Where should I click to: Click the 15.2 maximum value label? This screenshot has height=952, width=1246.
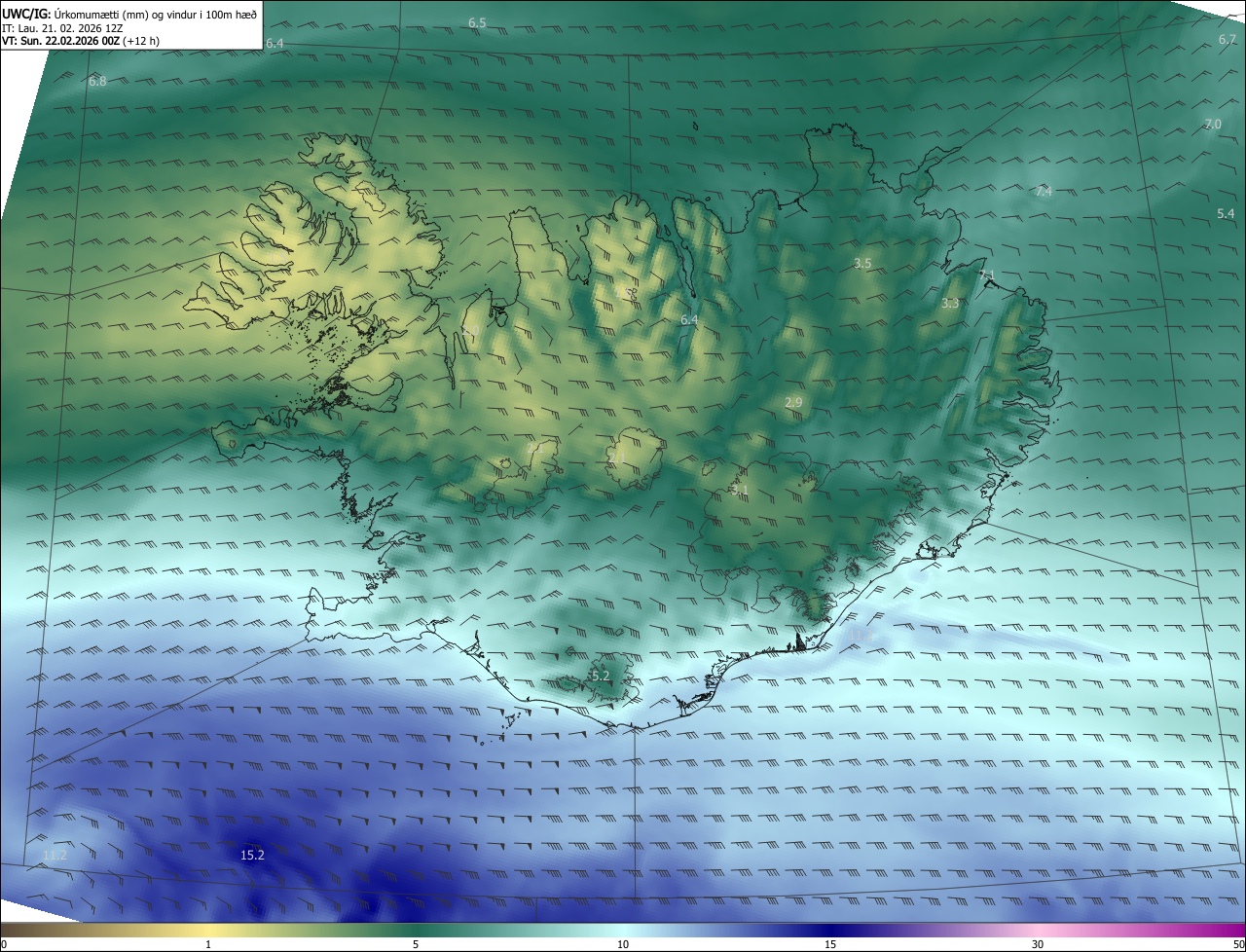coord(251,855)
